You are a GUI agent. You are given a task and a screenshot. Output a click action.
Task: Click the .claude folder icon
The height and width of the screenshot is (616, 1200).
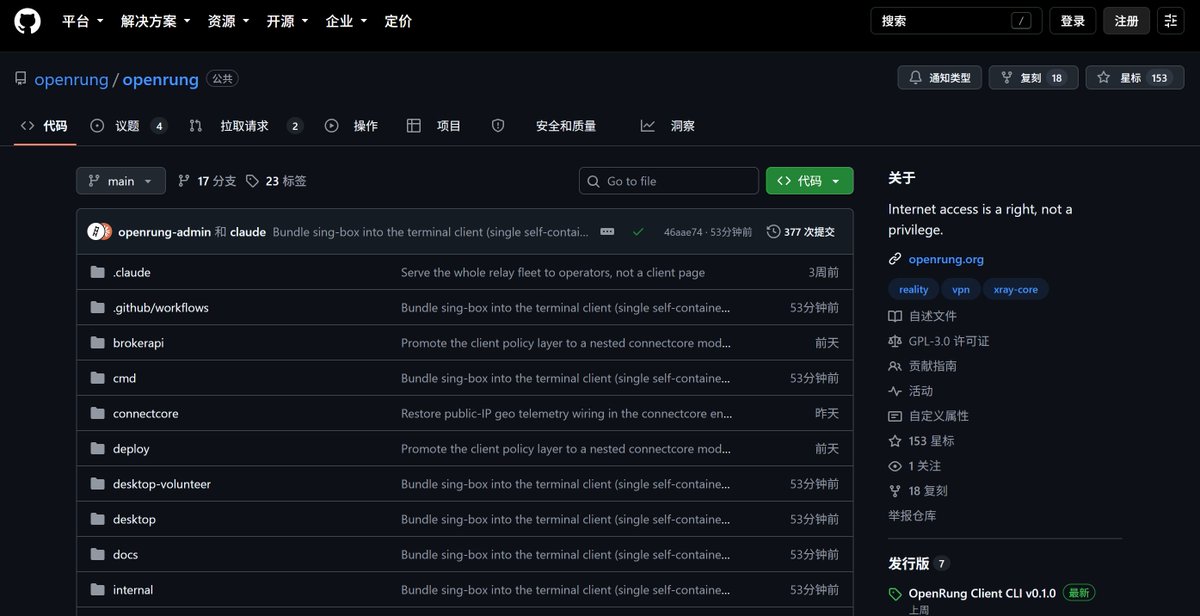(x=97, y=272)
